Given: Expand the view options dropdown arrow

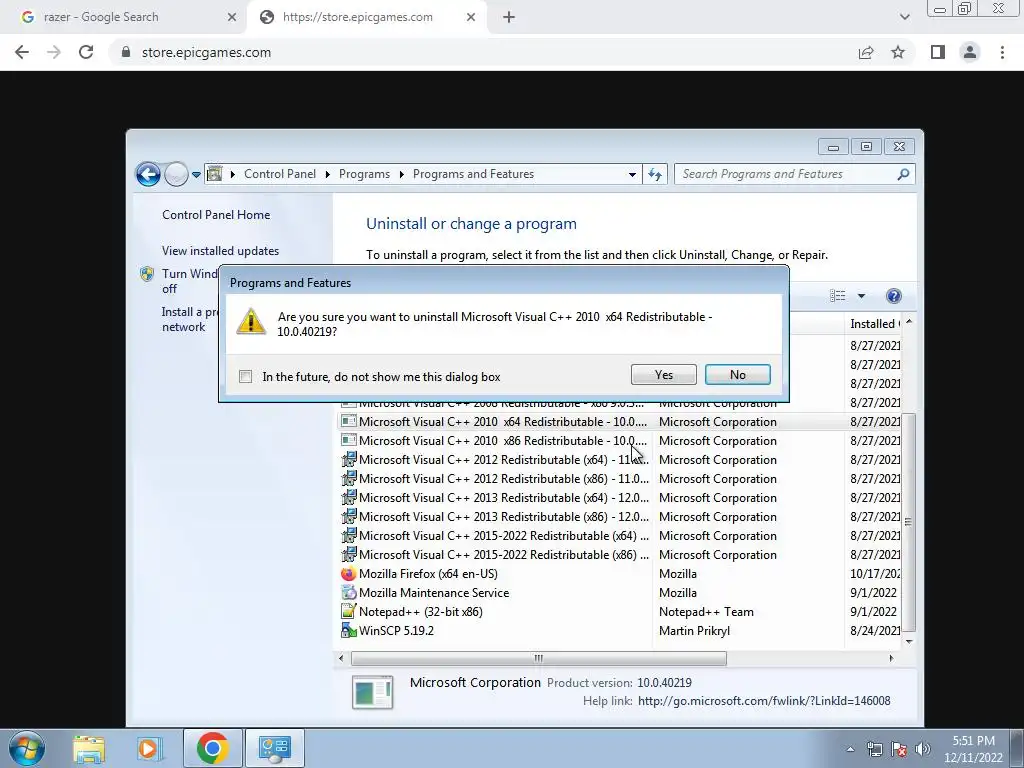Looking at the screenshot, I should (x=861, y=296).
